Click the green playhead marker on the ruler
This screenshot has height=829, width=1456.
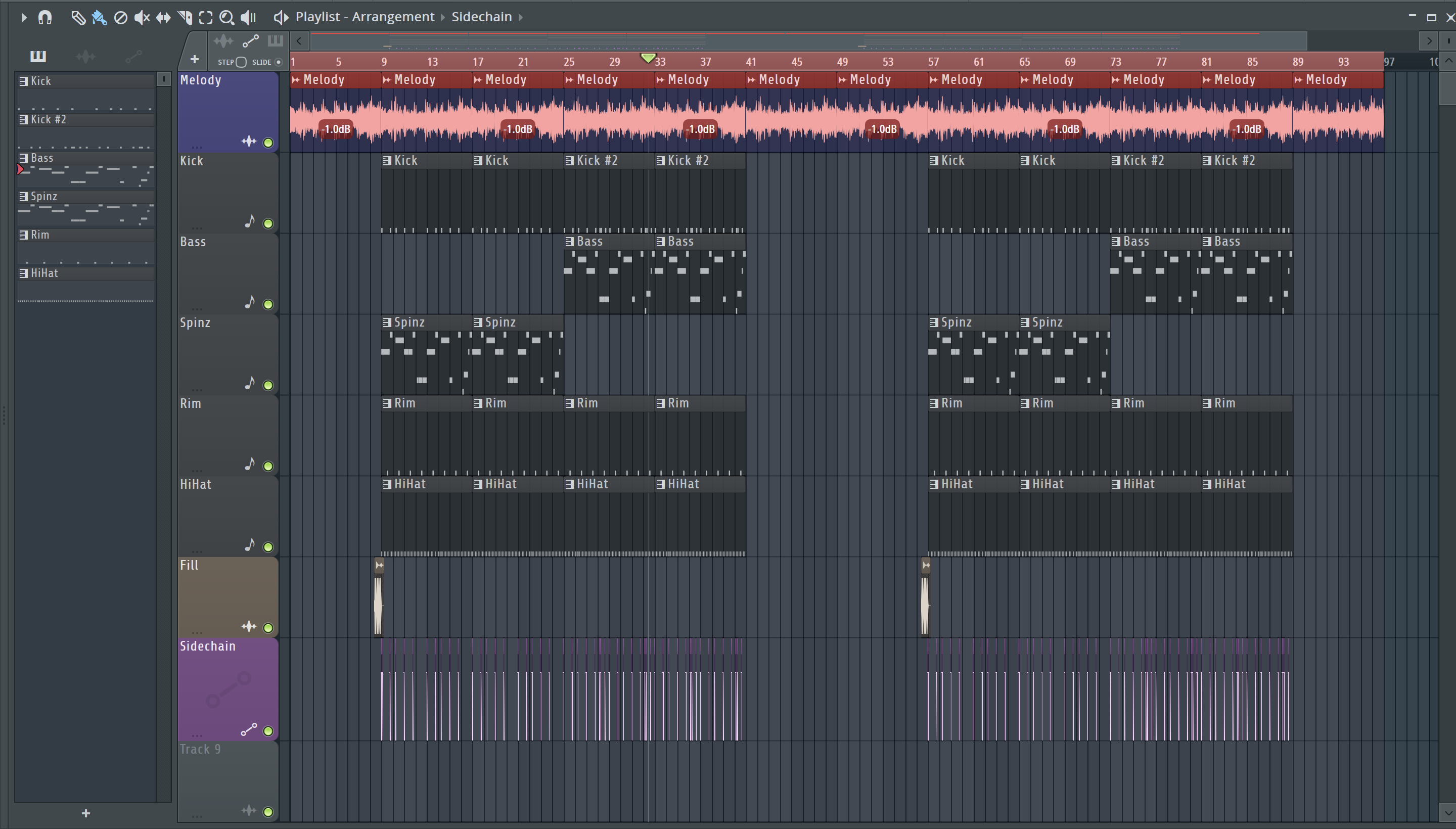click(648, 58)
